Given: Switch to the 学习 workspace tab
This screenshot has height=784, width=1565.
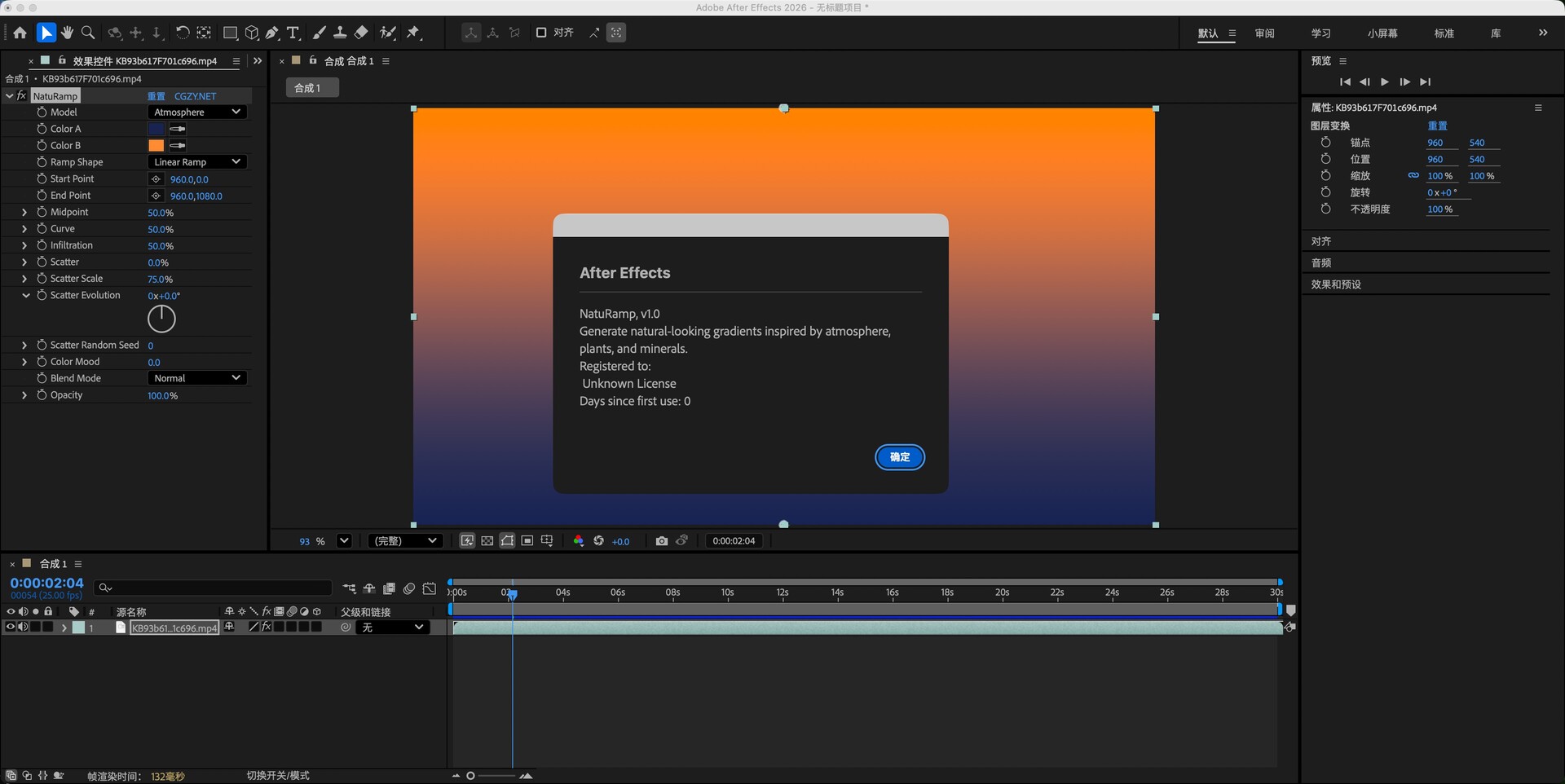Looking at the screenshot, I should pyautogui.click(x=1320, y=33).
